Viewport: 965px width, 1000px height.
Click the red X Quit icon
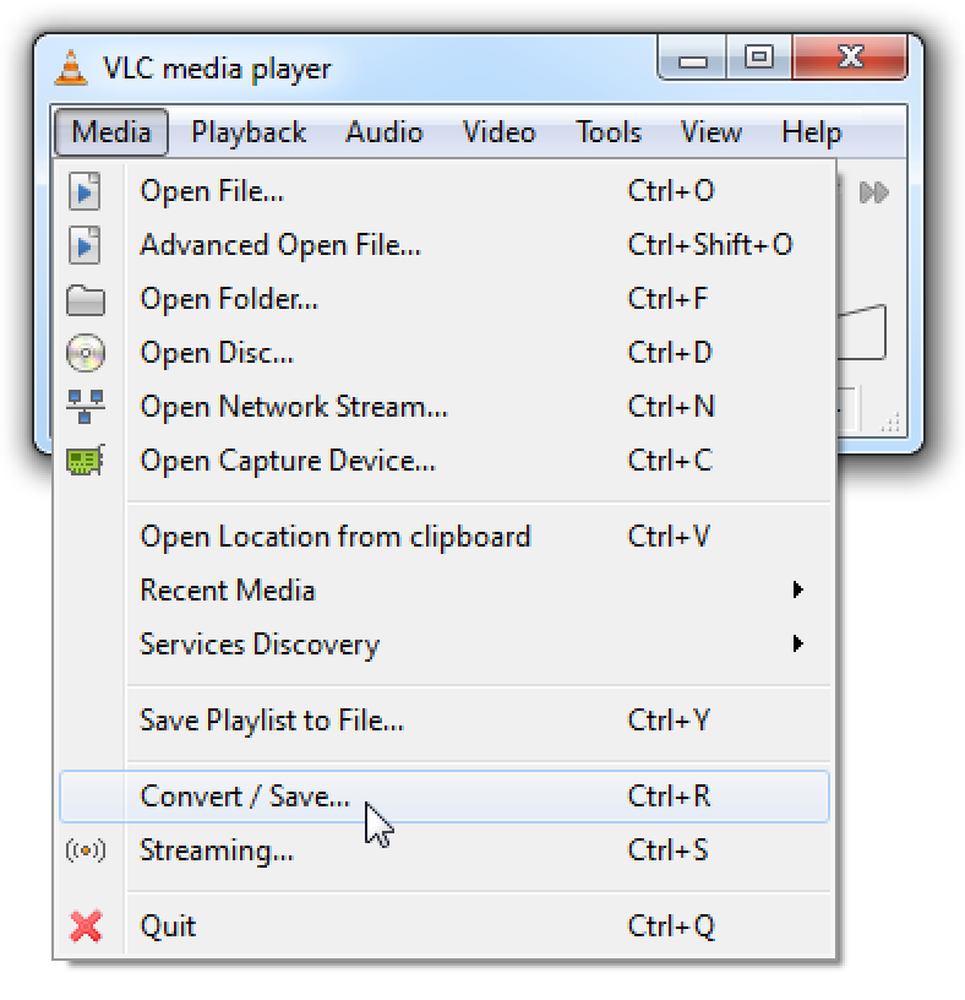(x=86, y=926)
